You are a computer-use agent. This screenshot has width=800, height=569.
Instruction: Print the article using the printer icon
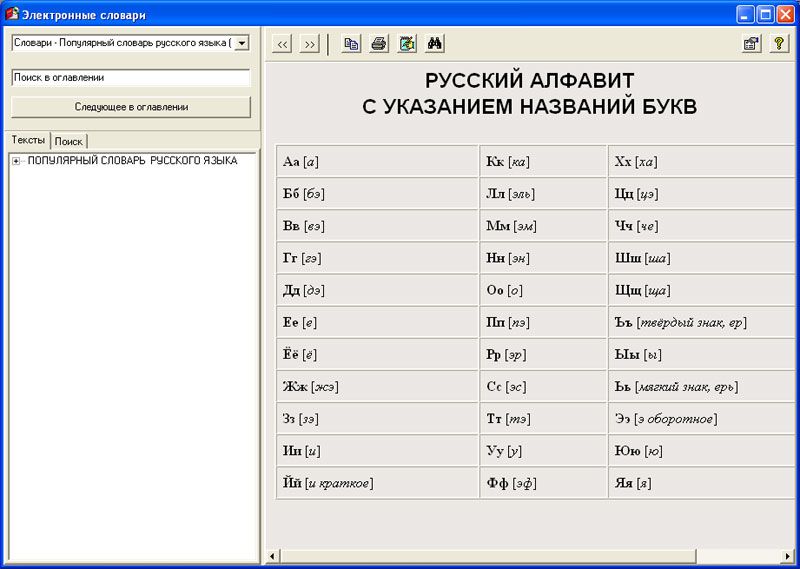coord(379,44)
